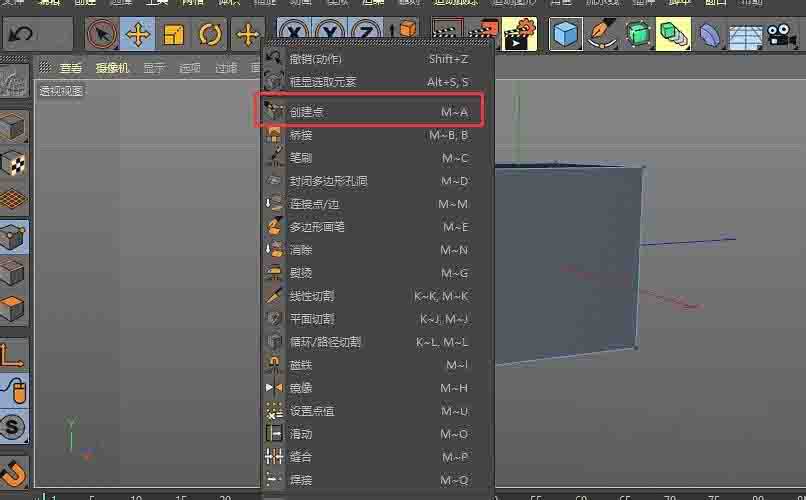Image resolution: width=806 pixels, height=500 pixels.
Task: Choose 框显选取元素 menu entry
Action: pyautogui.click(x=378, y=82)
